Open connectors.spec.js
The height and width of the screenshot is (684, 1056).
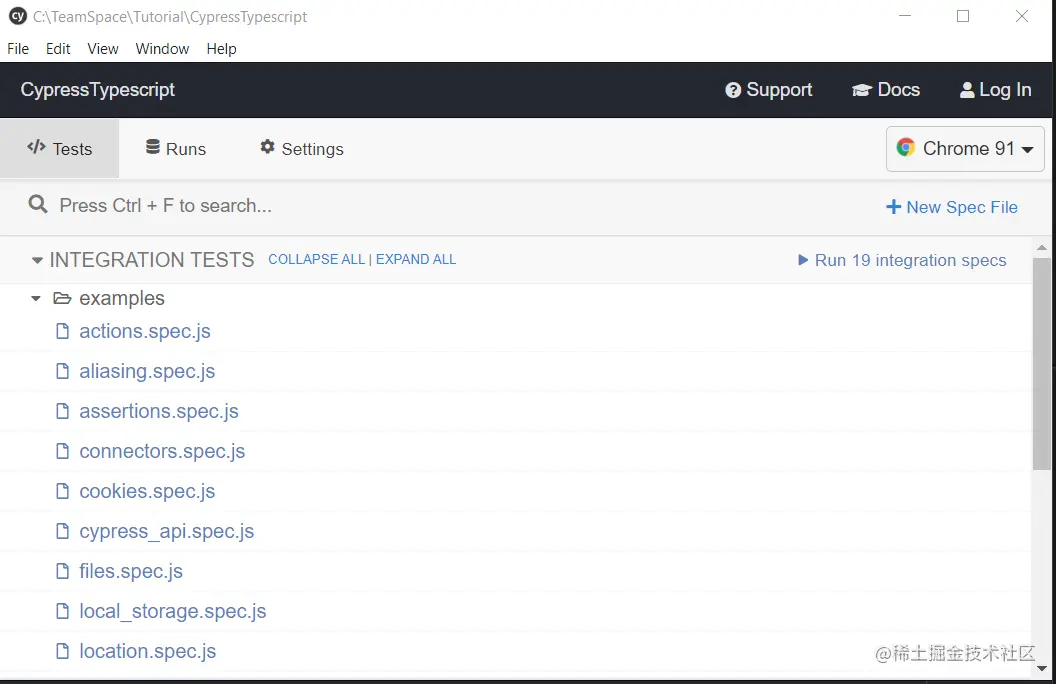pos(162,452)
